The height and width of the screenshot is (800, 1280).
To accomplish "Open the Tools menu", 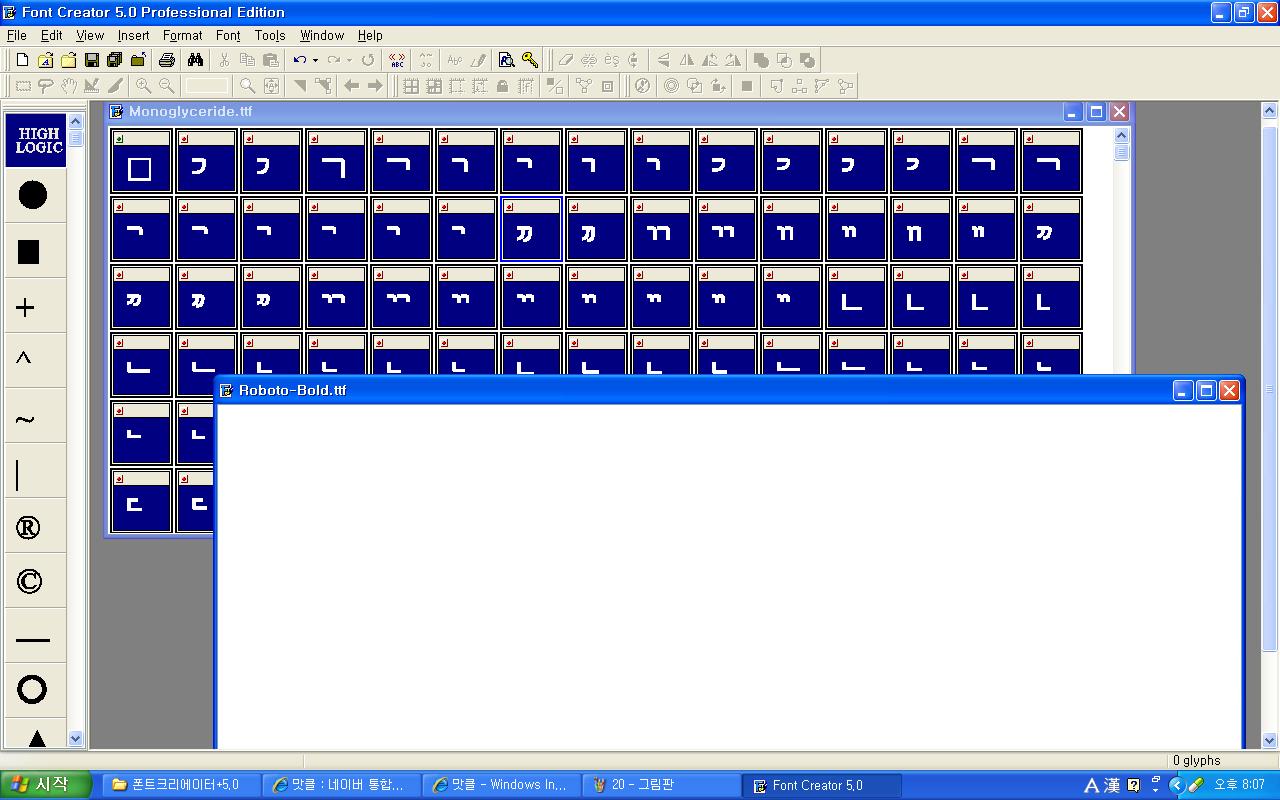I will tap(270, 35).
